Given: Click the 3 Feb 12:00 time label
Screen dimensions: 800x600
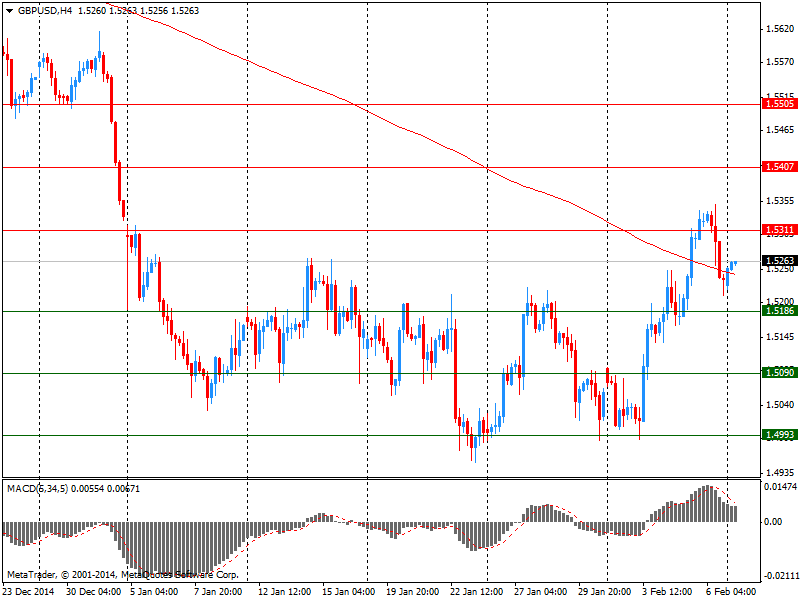Looking at the screenshot, I should (x=666, y=592).
